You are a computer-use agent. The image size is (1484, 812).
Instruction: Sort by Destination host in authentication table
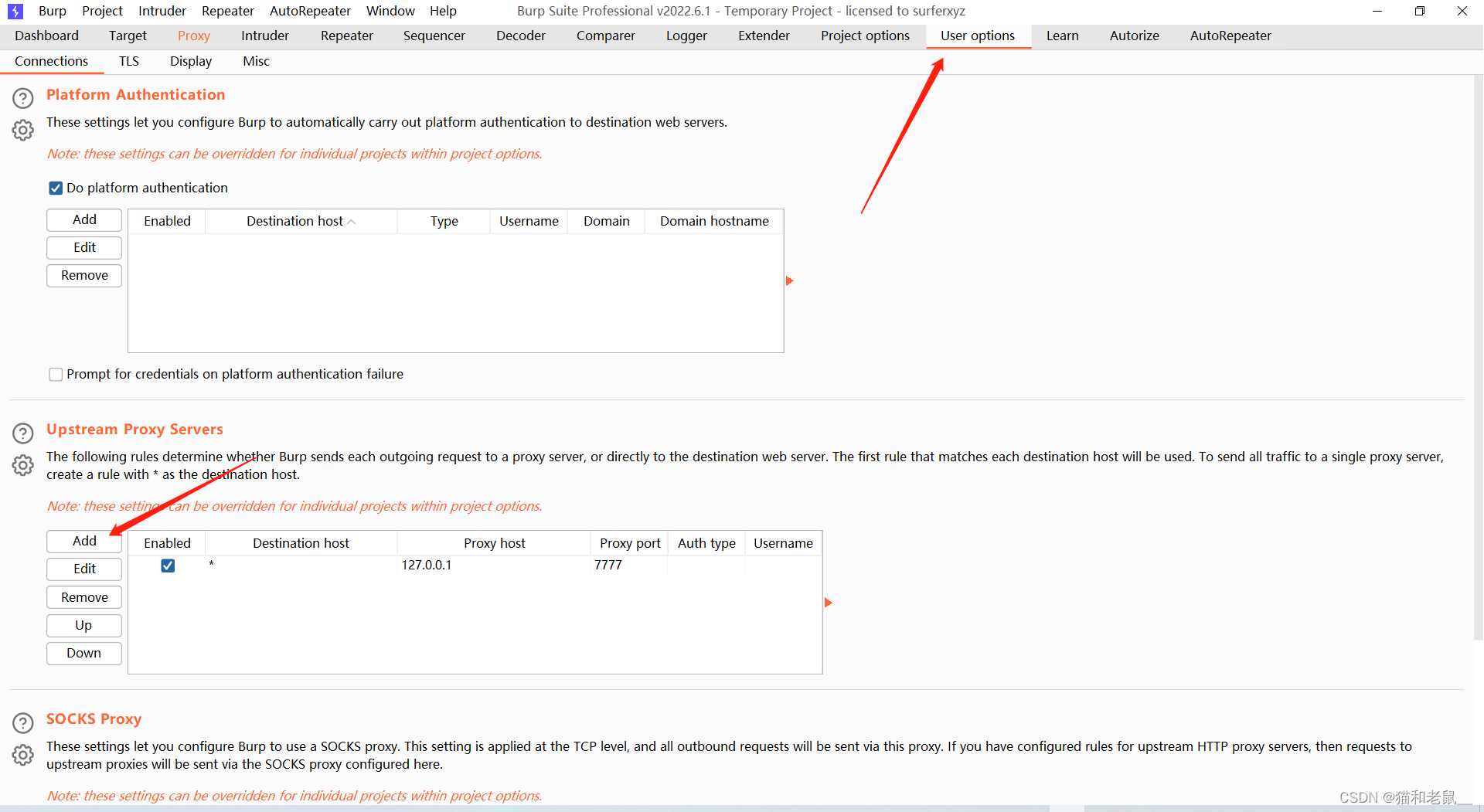tap(301, 221)
